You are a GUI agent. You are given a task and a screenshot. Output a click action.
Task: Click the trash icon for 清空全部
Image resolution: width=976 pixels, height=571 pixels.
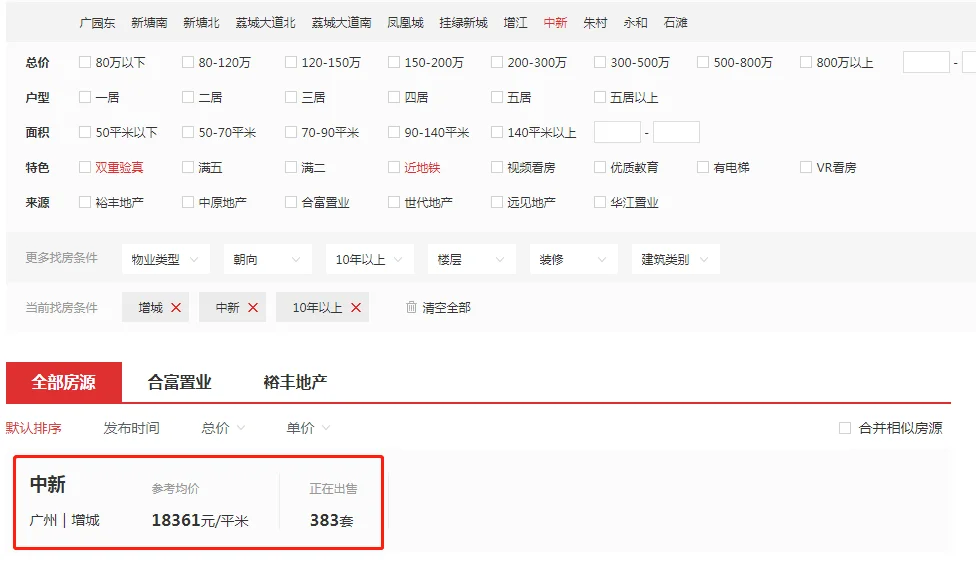pos(411,307)
